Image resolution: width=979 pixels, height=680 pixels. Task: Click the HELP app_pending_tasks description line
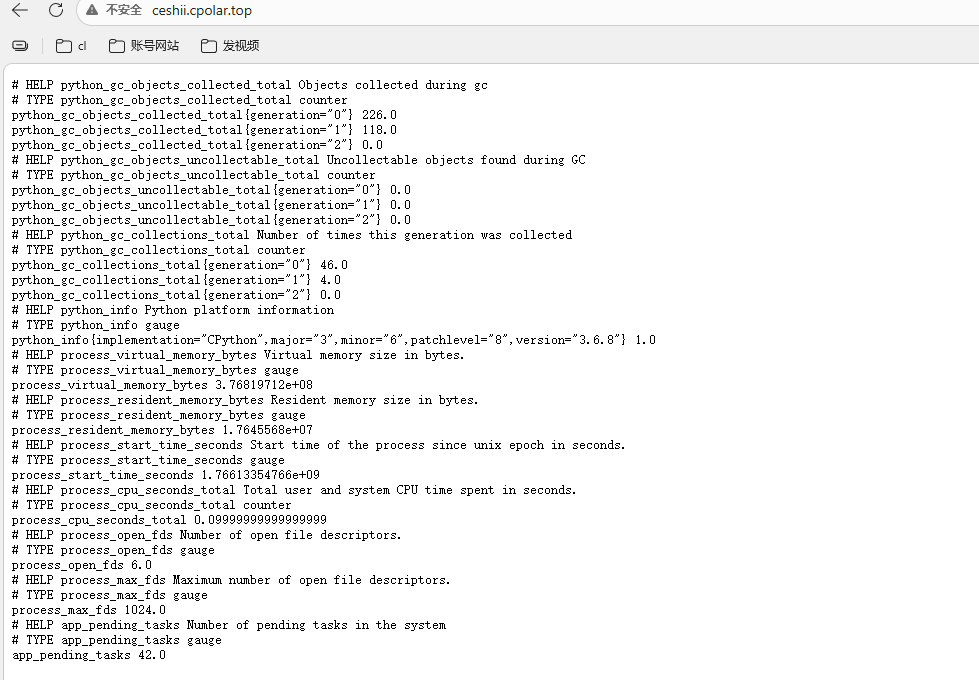229,625
